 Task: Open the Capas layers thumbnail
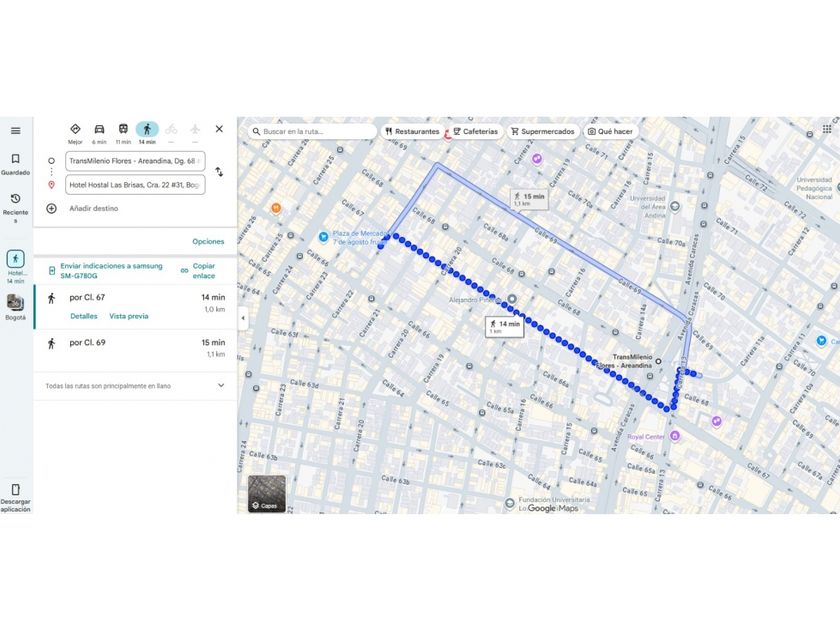tap(266, 494)
